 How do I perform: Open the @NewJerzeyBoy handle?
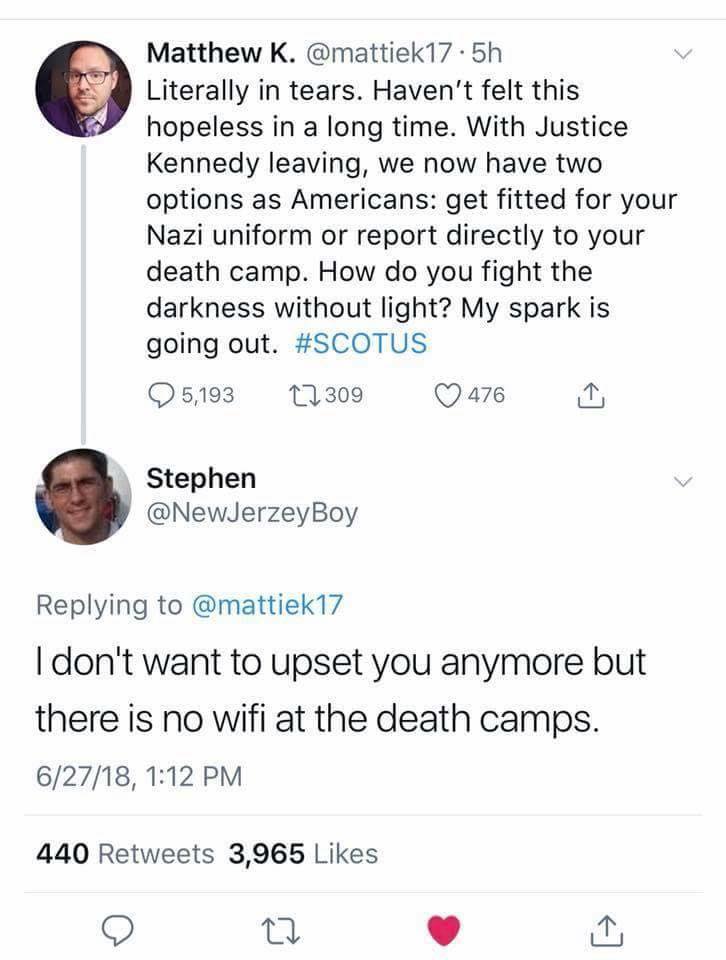click(252, 514)
